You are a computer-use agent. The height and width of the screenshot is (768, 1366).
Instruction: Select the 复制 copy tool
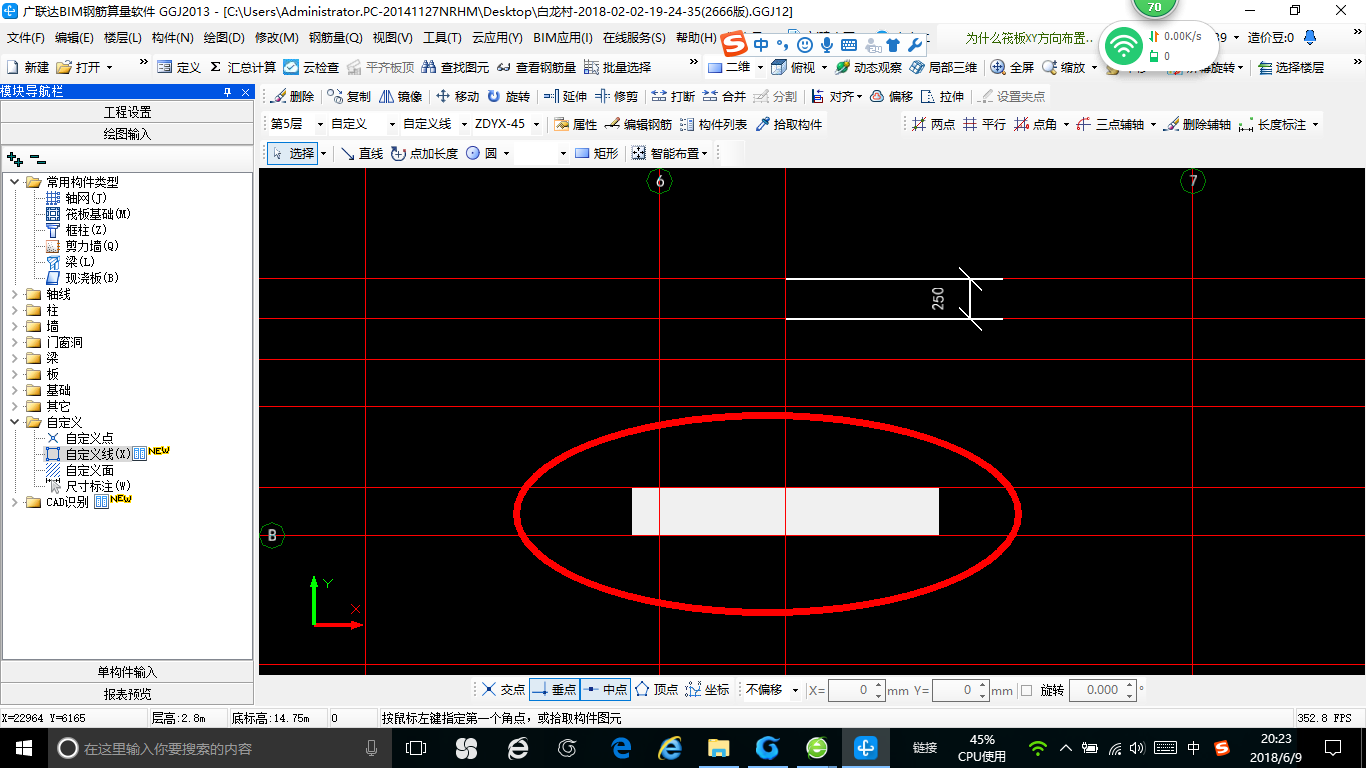click(348, 97)
